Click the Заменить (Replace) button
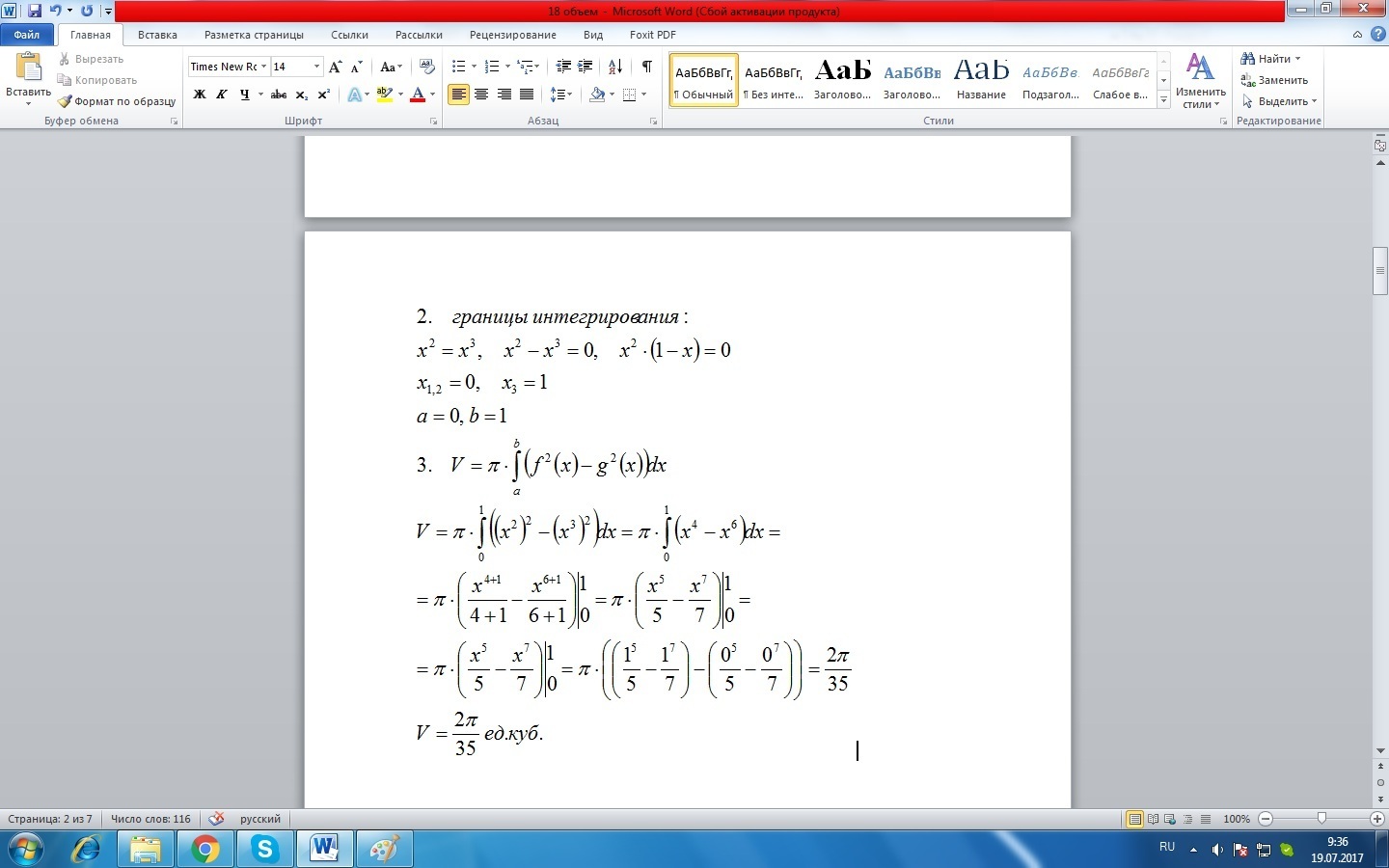Screen dimensions: 1389x868 1275,80
